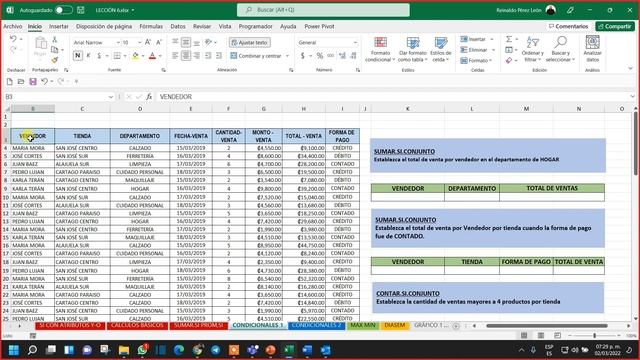
Task: Open the Fórmulas ribbon tab
Action: [x=151, y=26]
